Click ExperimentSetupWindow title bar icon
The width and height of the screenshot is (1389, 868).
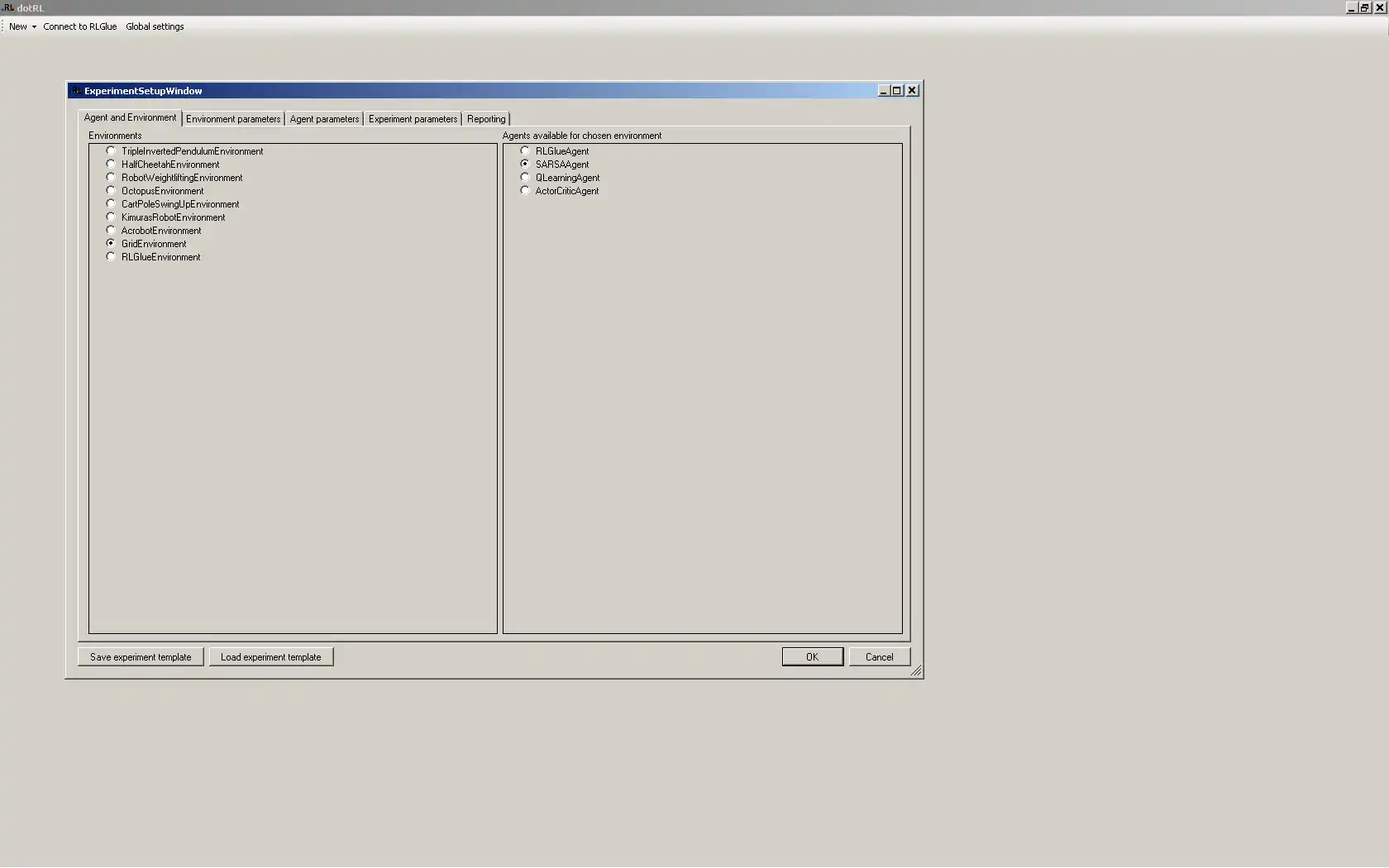pos(76,91)
